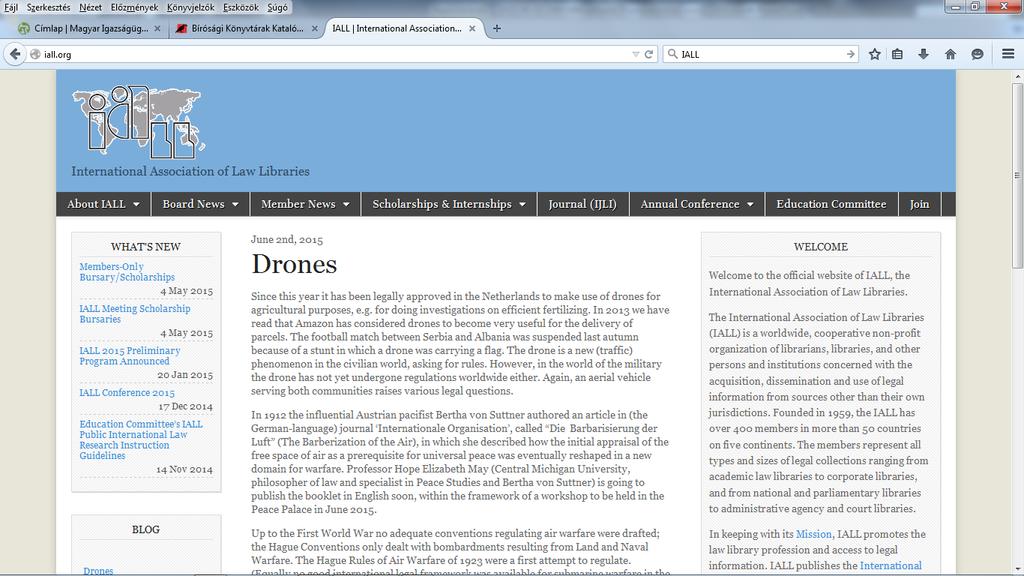Click the June 2nd, 2015 post date
Viewport: 1024px width, 576px height.
(x=287, y=240)
